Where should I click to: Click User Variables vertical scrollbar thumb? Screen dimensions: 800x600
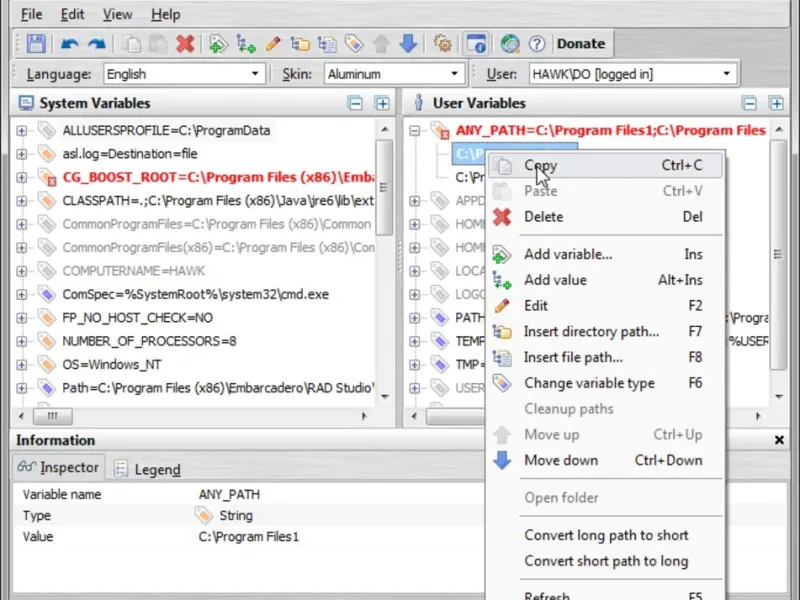pyautogui.click(x=778, y=254)
